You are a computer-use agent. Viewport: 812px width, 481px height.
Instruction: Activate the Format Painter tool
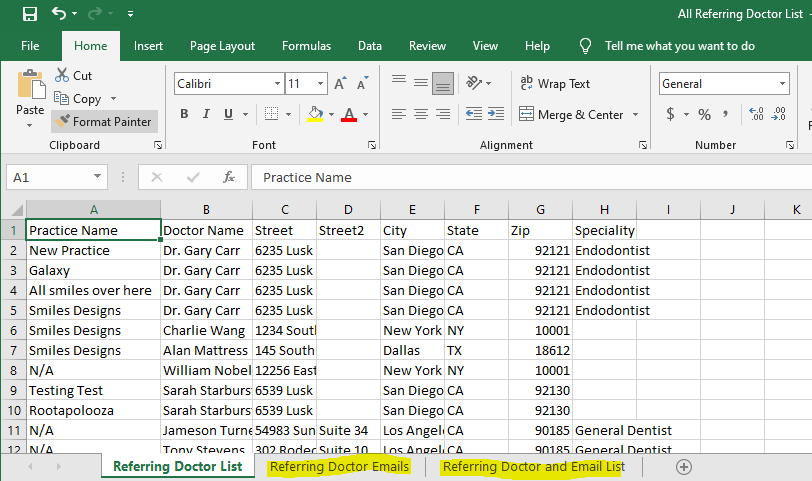[104, 121]
